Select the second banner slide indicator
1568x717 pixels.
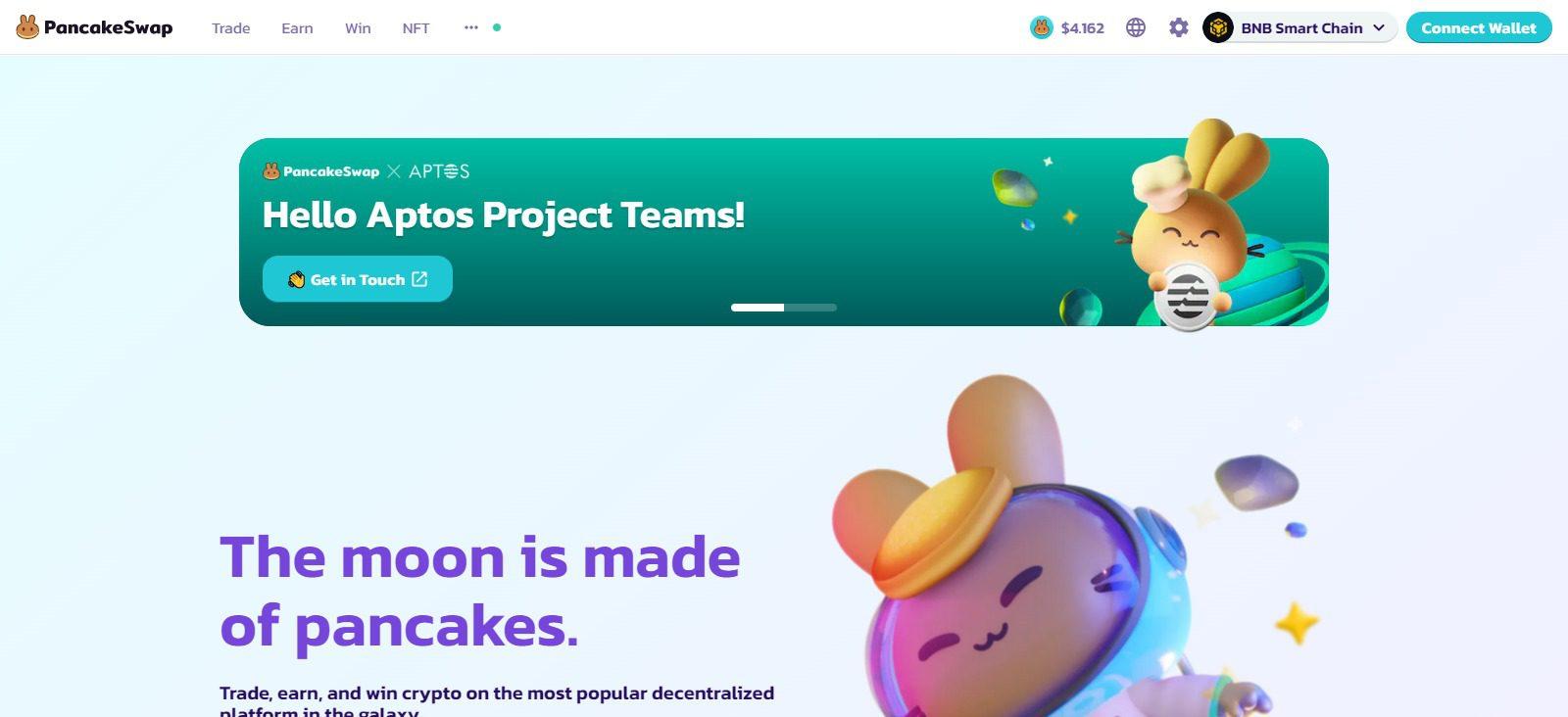click(x=810, y=308)
